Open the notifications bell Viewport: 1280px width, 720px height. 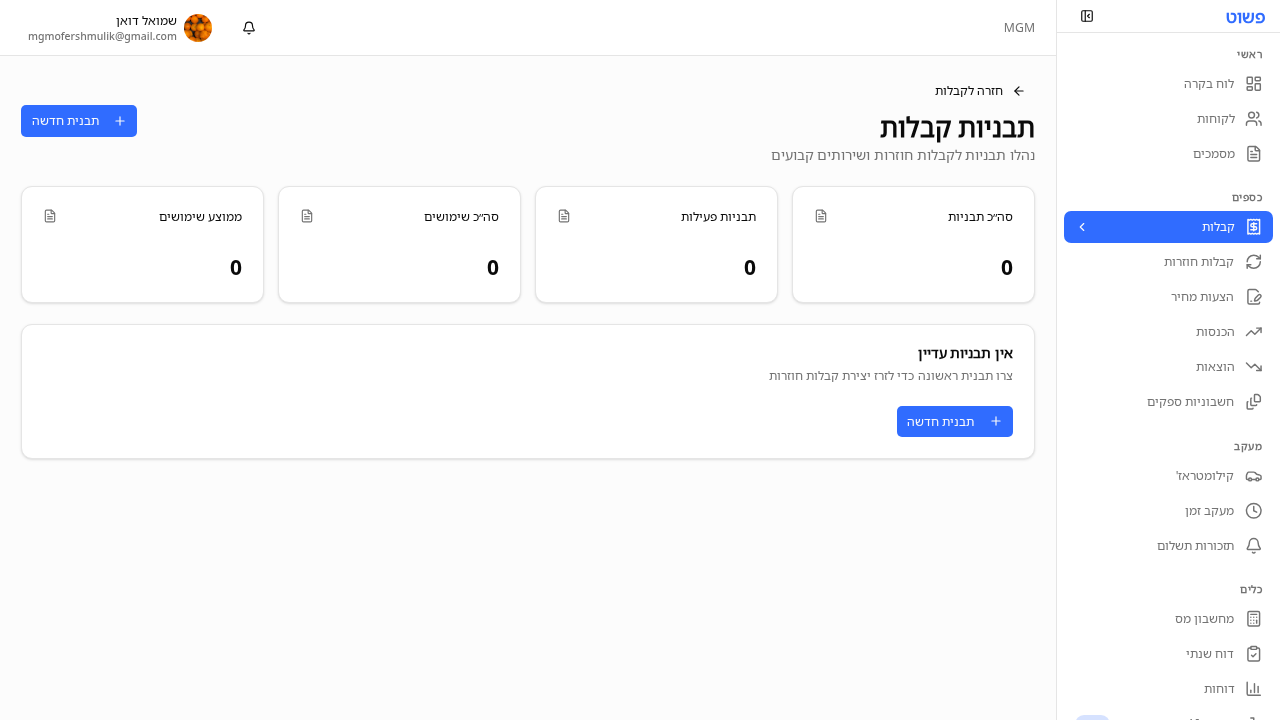tap(248, 28)
